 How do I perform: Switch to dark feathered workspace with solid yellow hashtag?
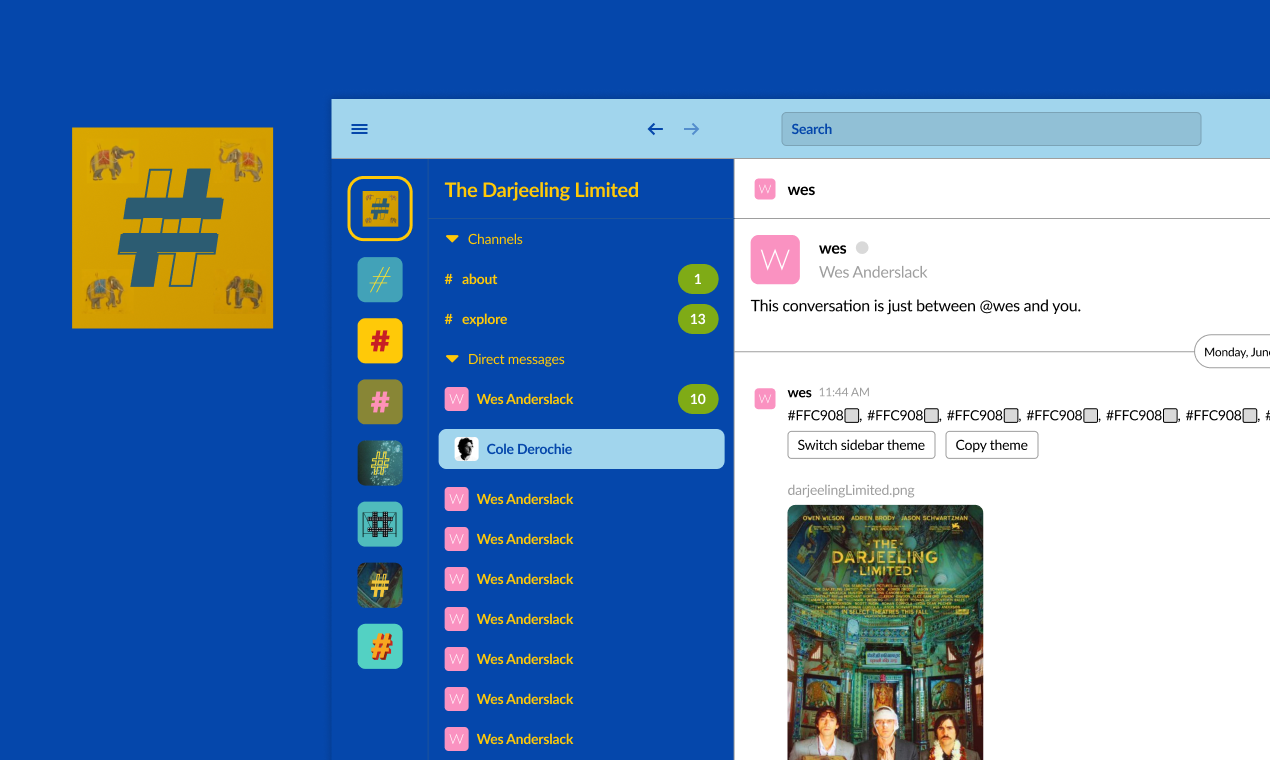click(x=380, y=585)
